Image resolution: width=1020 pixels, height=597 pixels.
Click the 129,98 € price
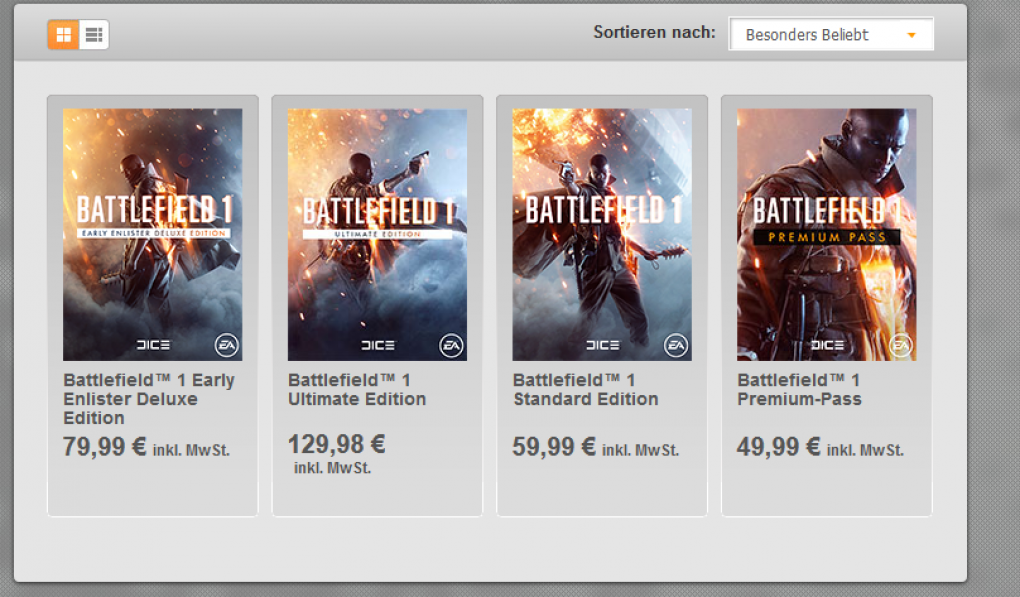(337, 445)
